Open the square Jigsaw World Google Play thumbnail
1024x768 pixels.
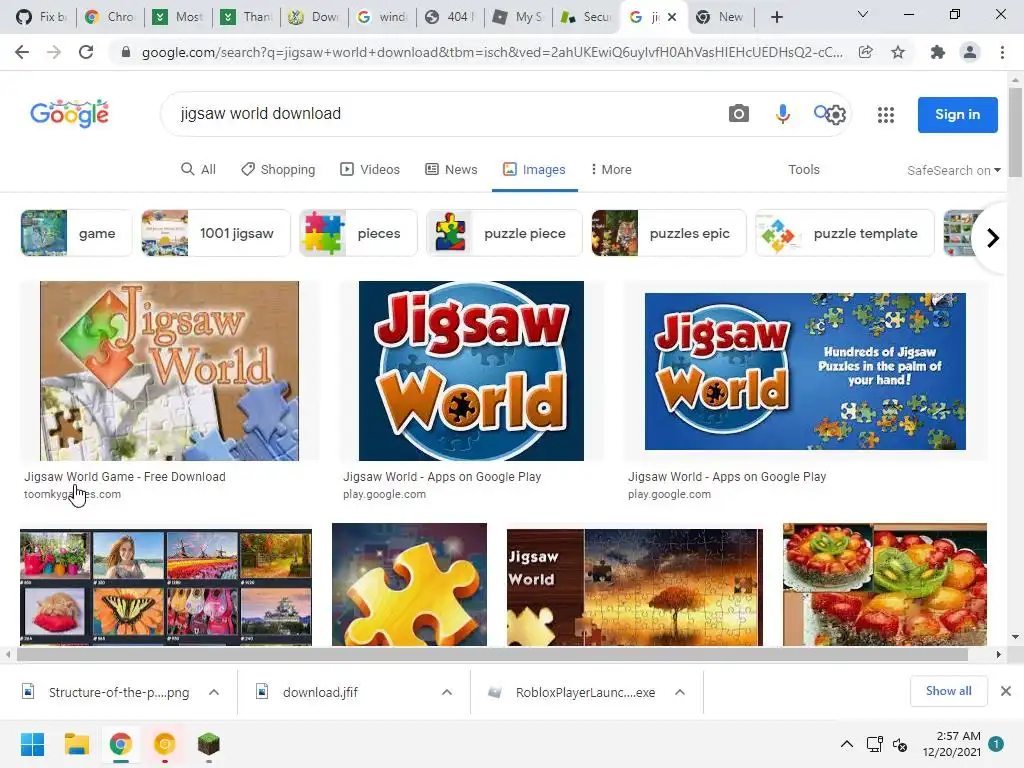[x=471, y=371]
